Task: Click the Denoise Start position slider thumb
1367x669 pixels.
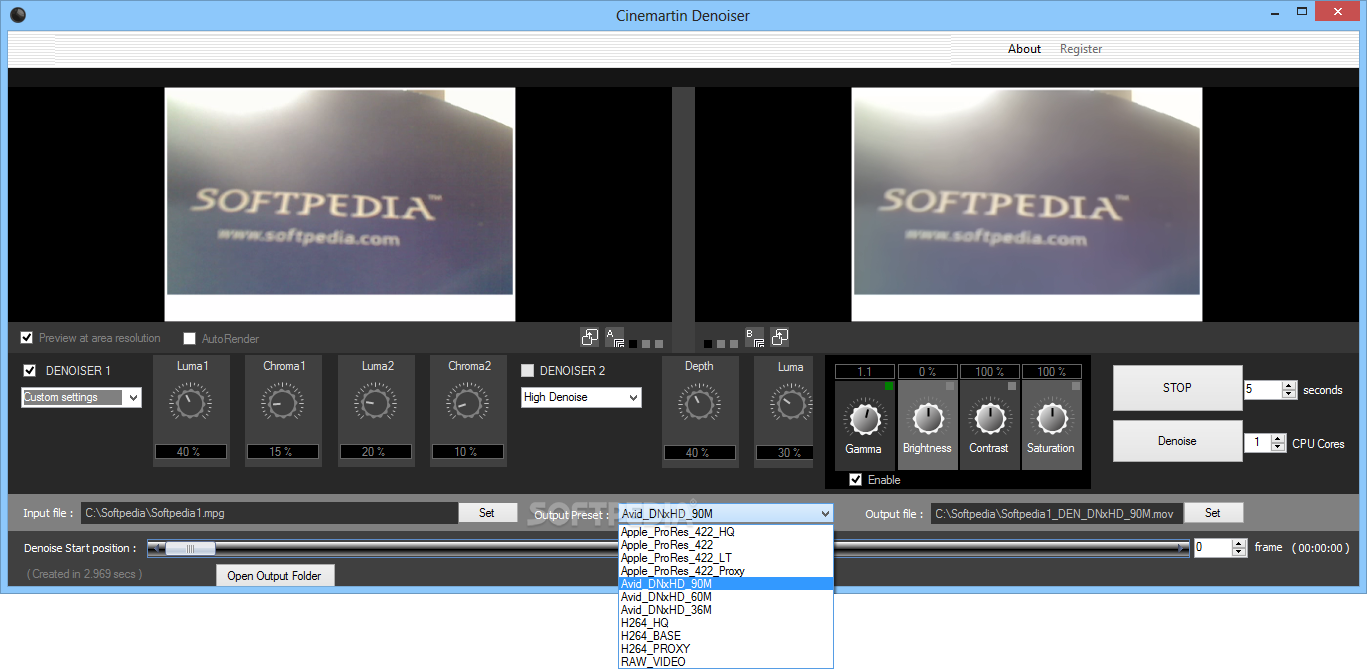Action: [191, 548]
